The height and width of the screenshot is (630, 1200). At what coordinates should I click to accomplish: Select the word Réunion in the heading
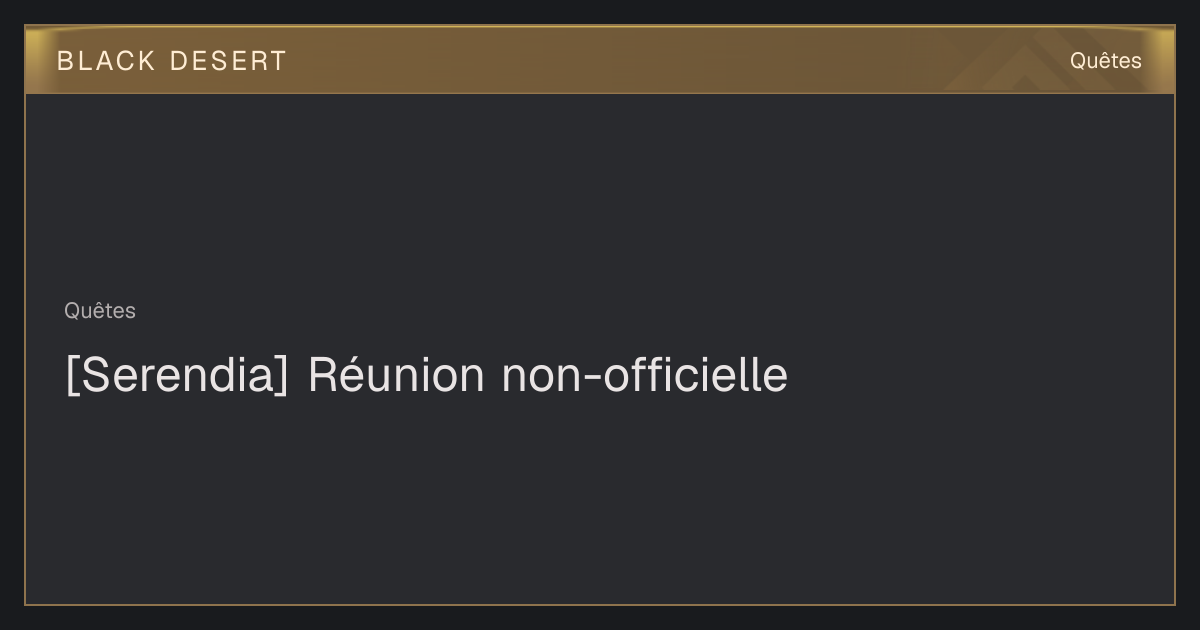coord(396,375)
